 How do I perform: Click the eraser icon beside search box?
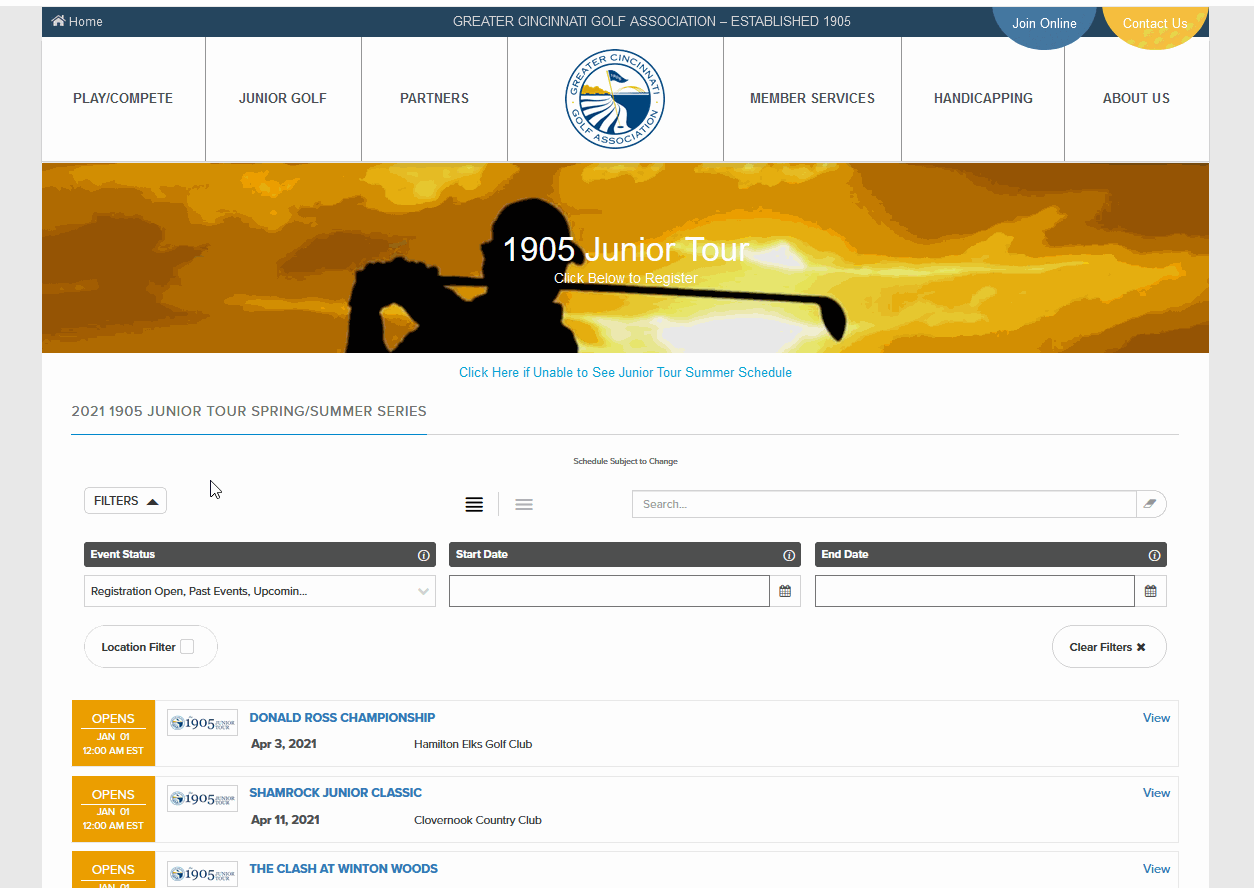(x=1151, y=504)
